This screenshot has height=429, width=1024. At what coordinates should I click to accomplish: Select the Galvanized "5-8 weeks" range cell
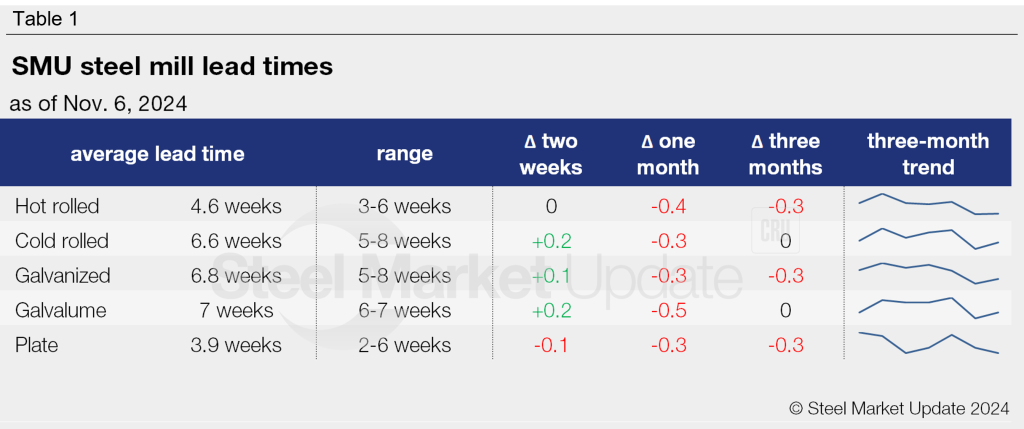[x=404, y=276]
